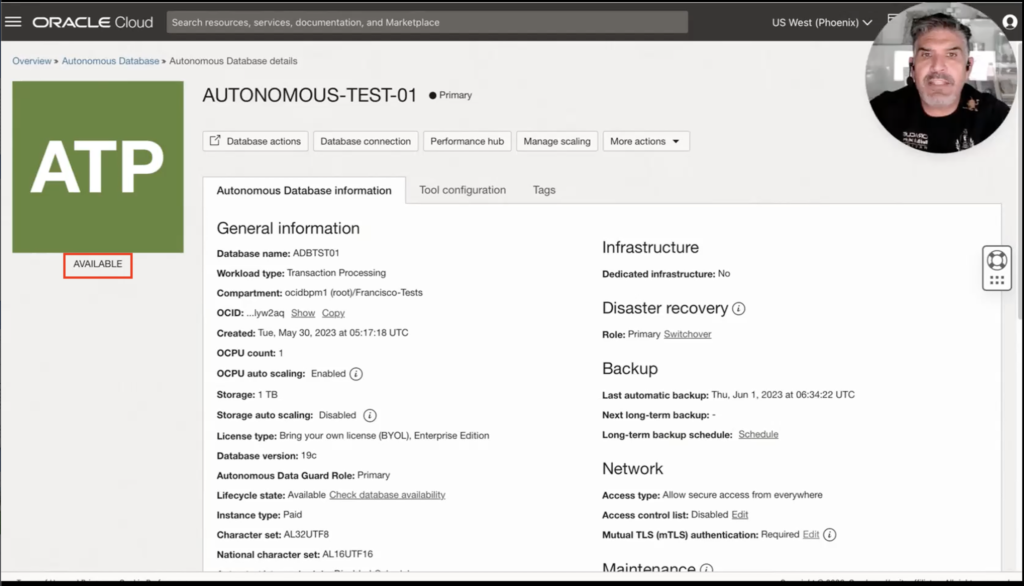Screen dimensions: 1024x586
Task: Open the hamburger navigation menu
Action: point(14,22)
